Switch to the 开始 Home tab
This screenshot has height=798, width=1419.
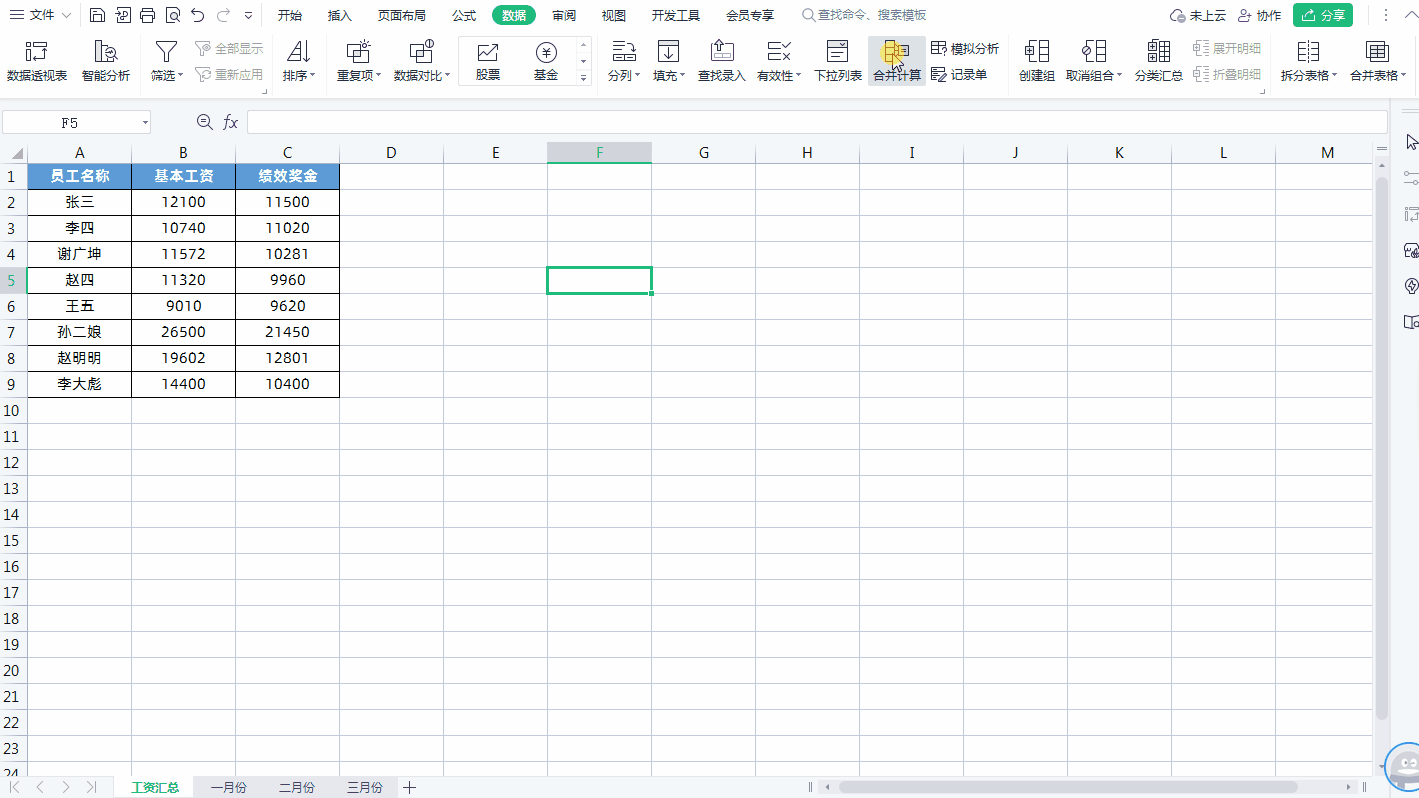290,15
